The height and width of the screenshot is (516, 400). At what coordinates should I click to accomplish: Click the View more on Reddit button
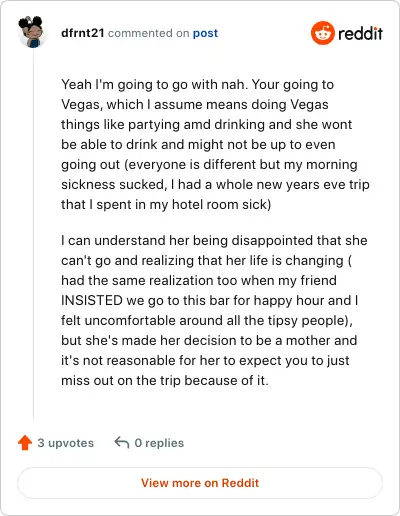click(200, 483)
